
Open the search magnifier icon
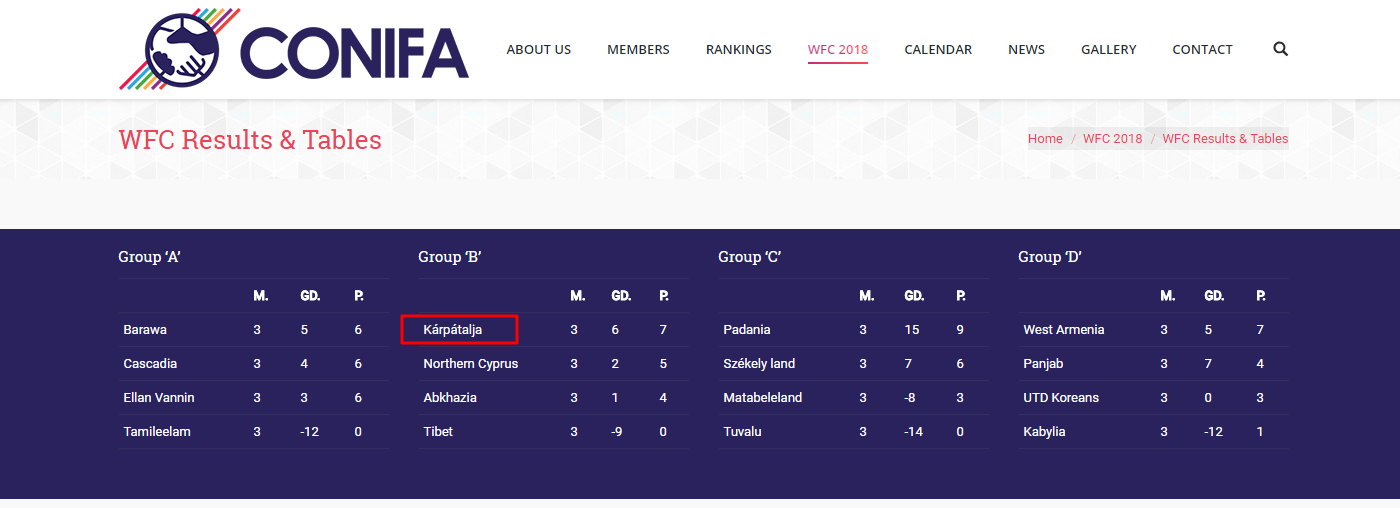click(x=1281, y=49)
